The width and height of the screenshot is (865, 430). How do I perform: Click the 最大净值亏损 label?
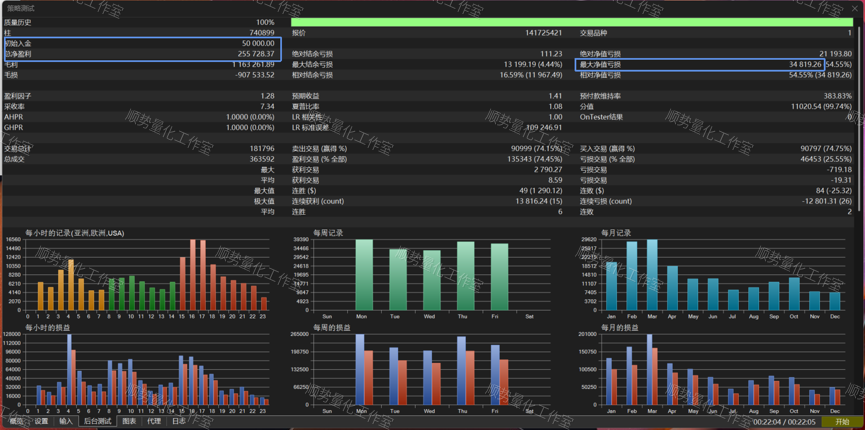point(600,64)
